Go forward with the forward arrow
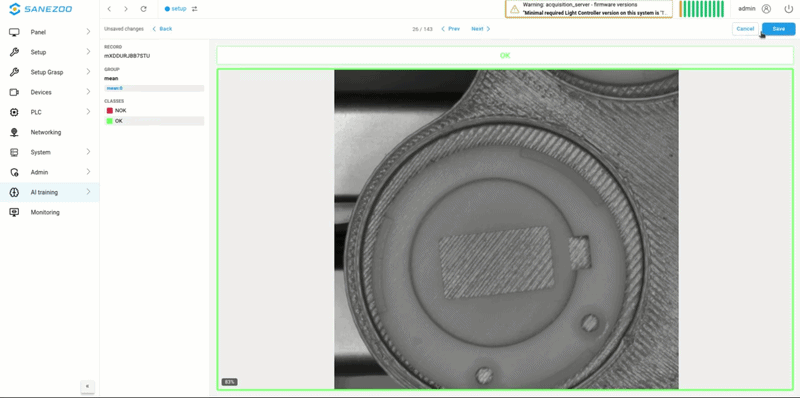This screenshot has height=398, width=800. 126,9
